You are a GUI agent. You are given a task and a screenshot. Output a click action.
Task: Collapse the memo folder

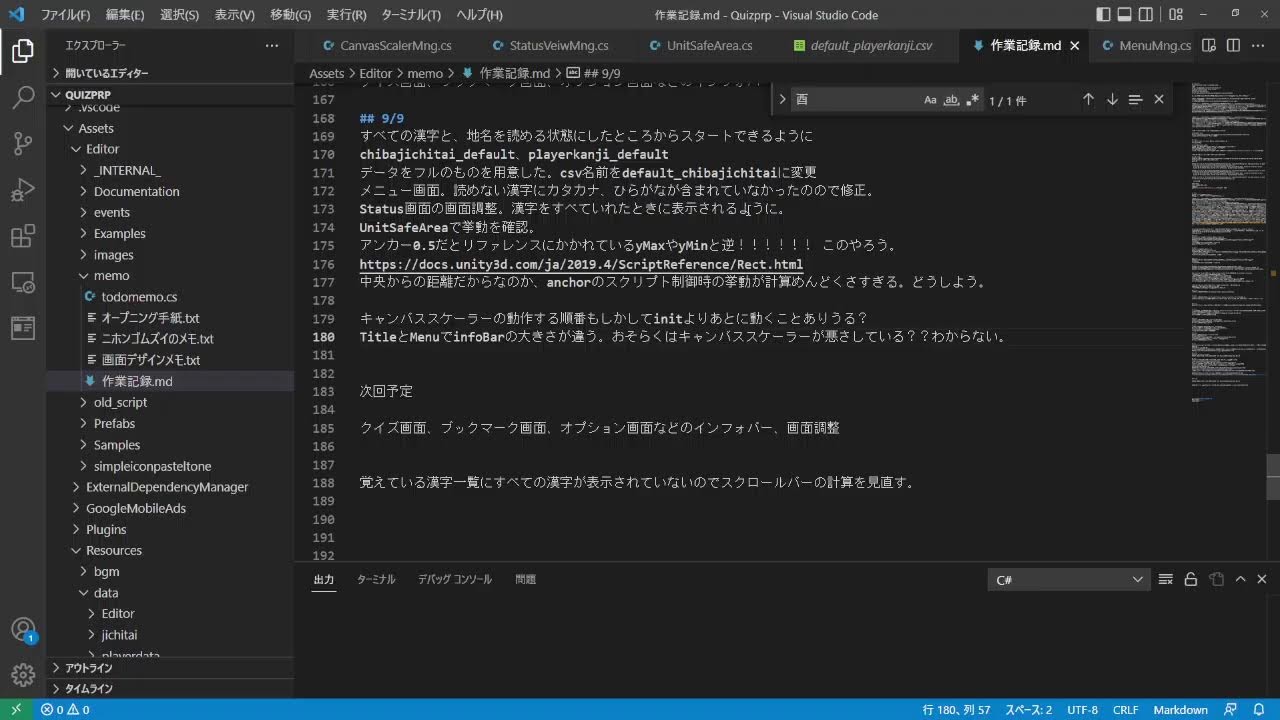coord(170,275)
